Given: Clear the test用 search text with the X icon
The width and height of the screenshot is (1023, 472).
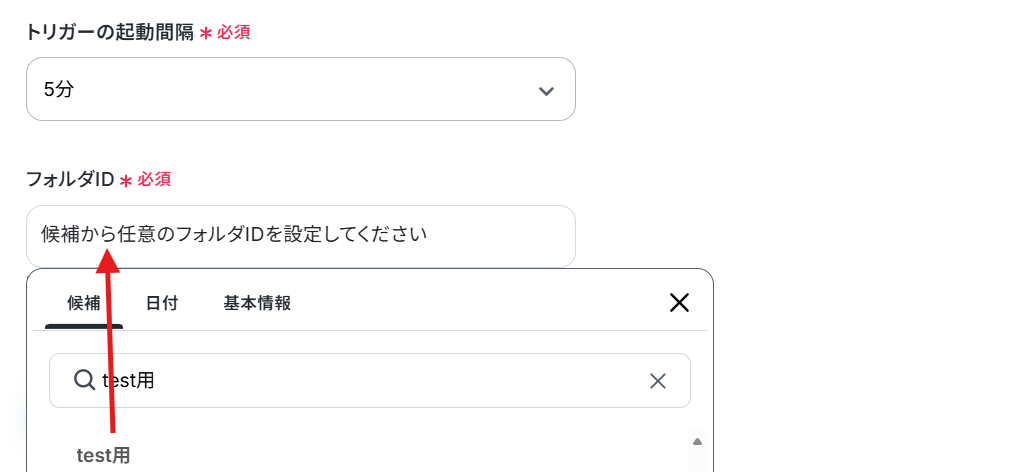Looking at the screenshot, I should click(x=658, y=381).
